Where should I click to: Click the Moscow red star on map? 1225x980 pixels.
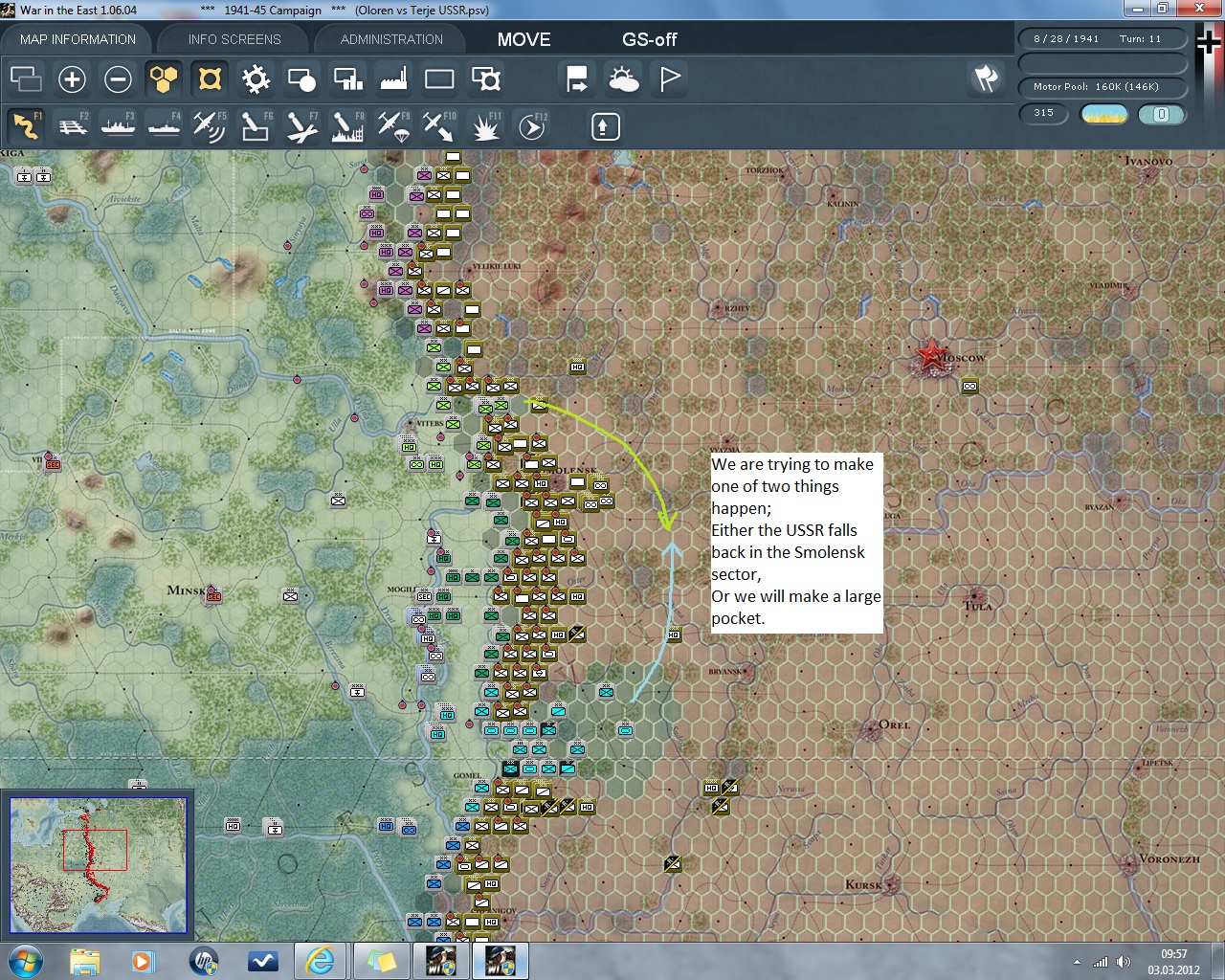931,355
